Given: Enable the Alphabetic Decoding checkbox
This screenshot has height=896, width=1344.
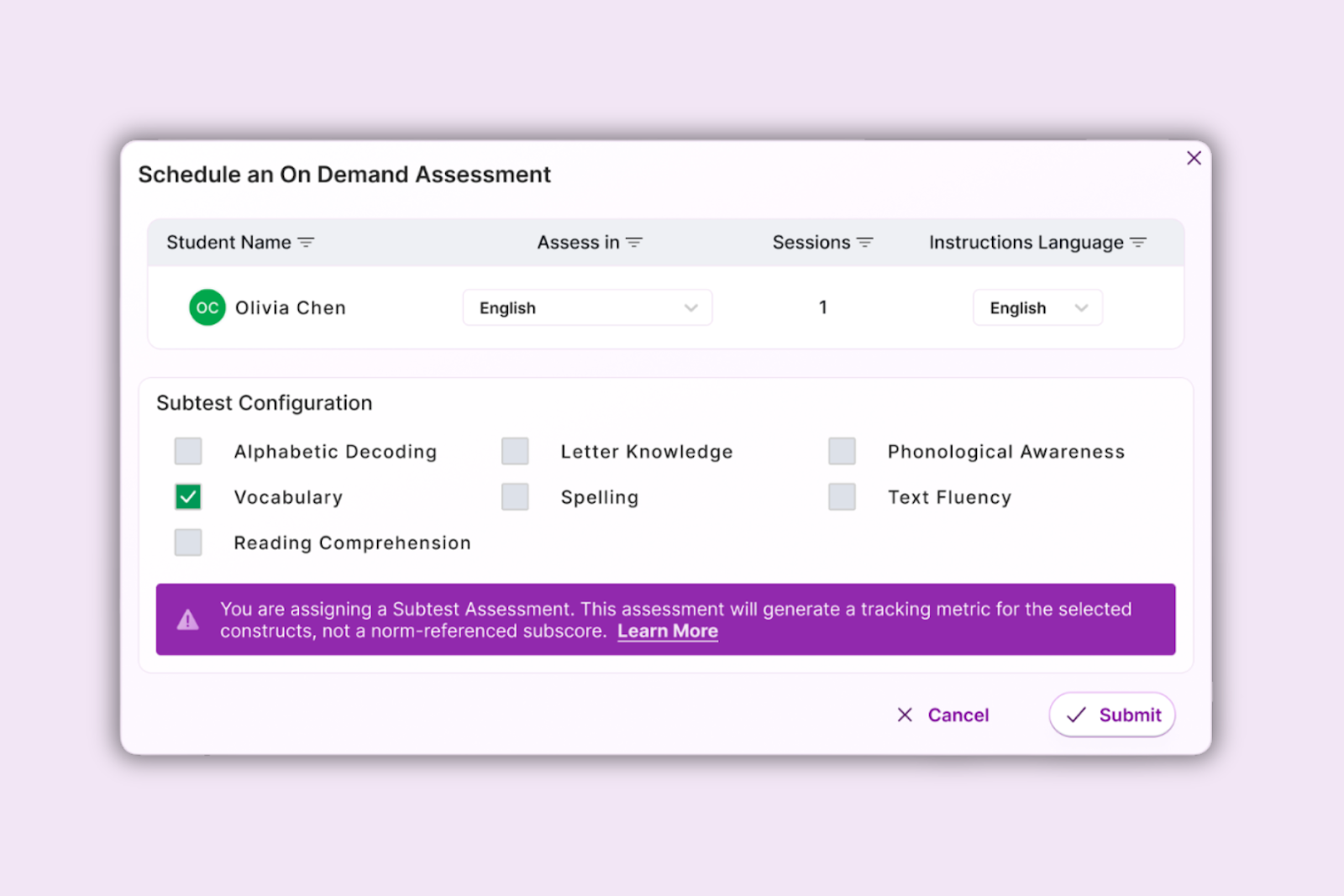Looking at the screenshot, I should tap(188, 451).
